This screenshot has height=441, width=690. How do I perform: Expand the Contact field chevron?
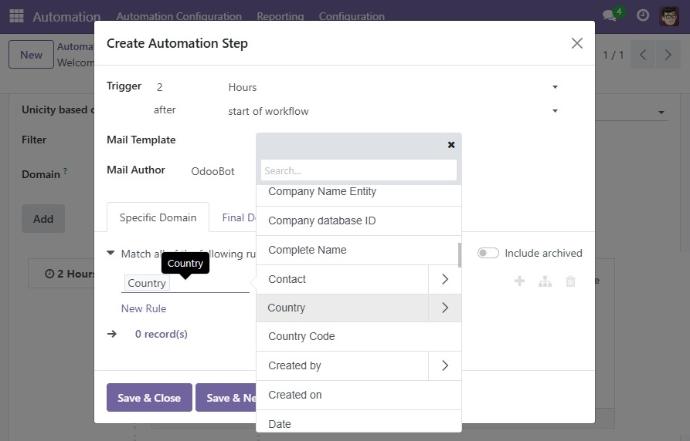tap(444, 279)
